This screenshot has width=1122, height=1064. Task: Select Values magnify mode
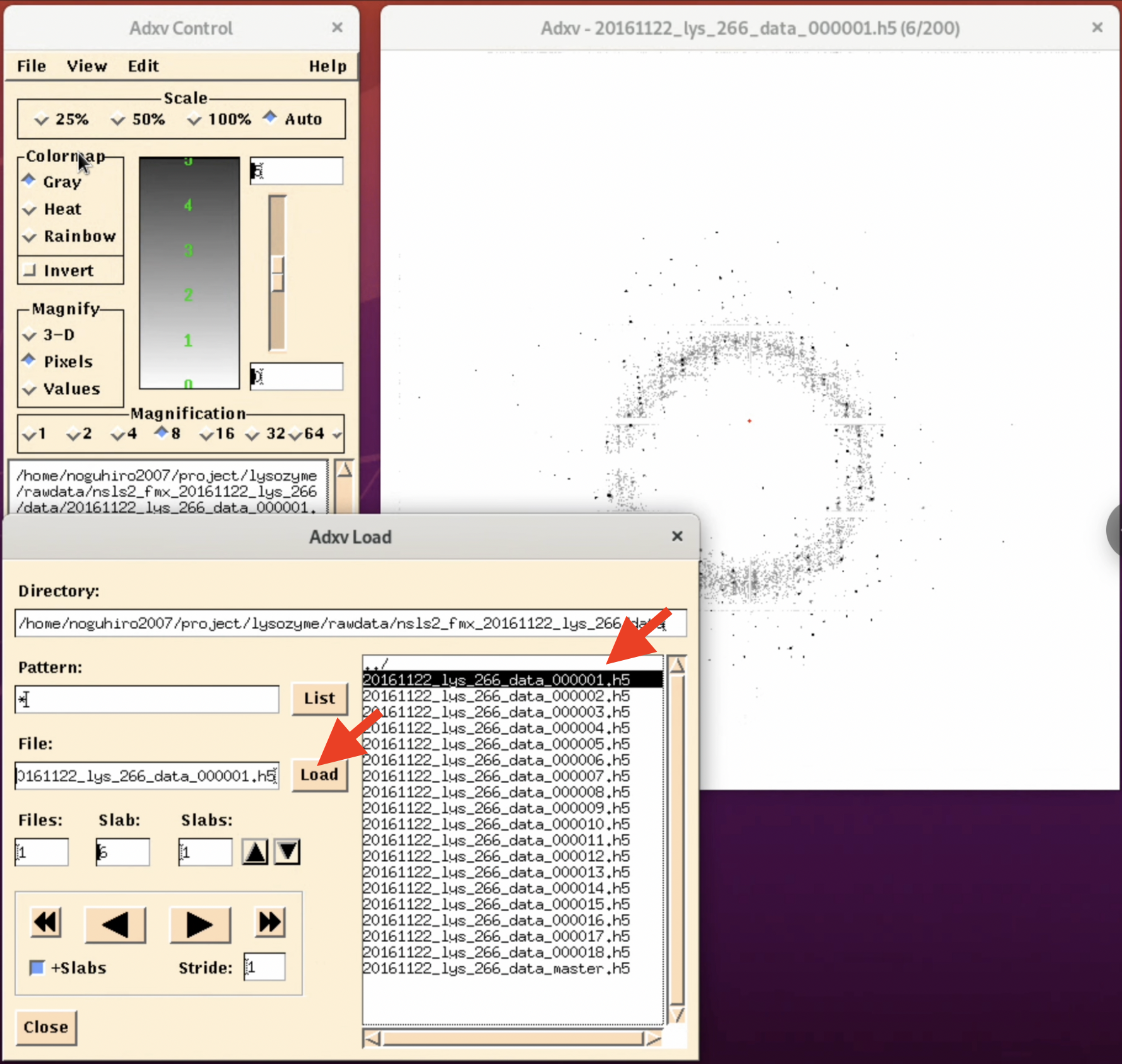click(x=29, y=389)
